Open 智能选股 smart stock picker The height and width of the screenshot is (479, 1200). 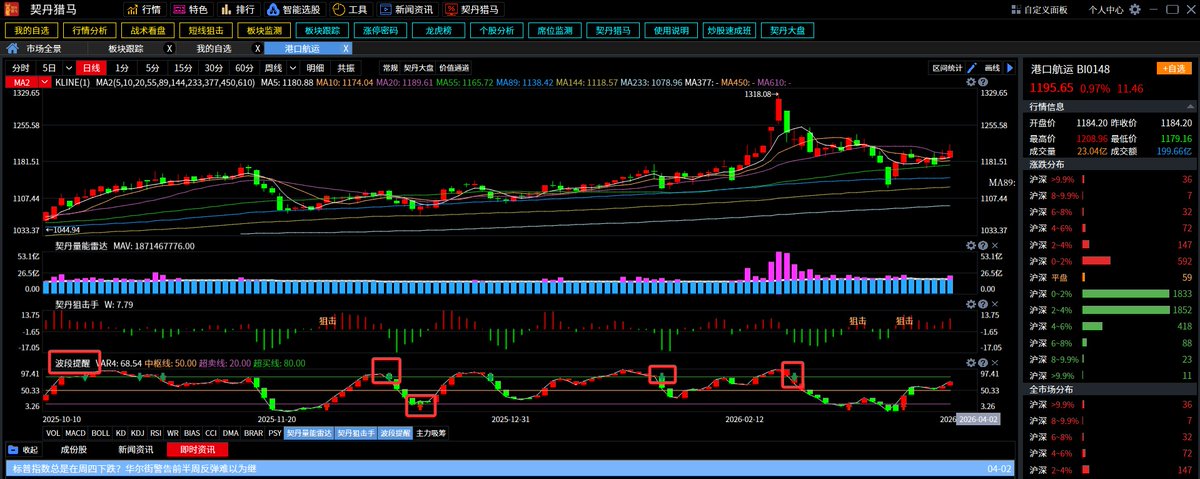point(295,9)
